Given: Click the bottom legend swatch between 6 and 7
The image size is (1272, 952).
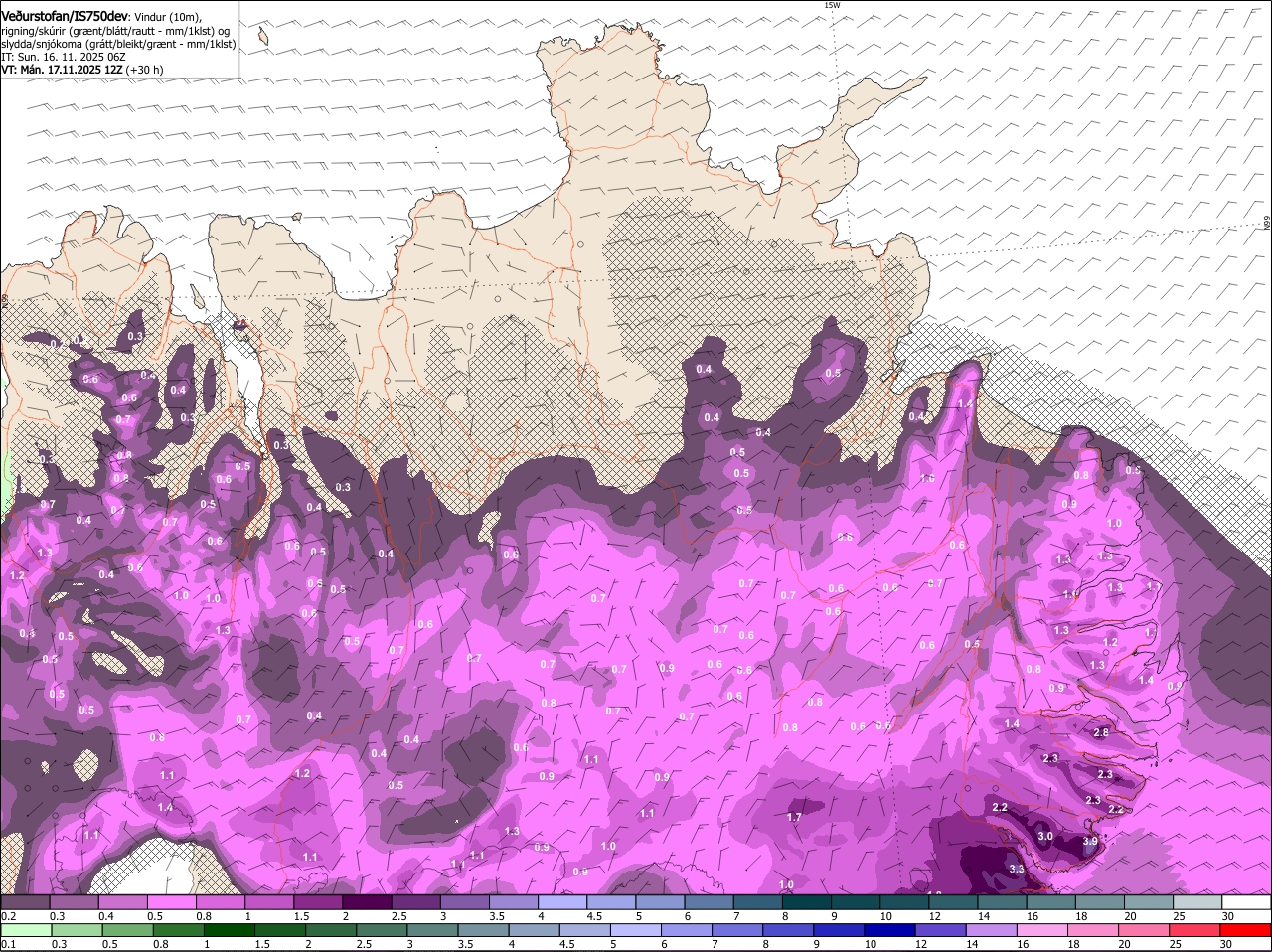Looking at the screenshot, I should 687,931.
